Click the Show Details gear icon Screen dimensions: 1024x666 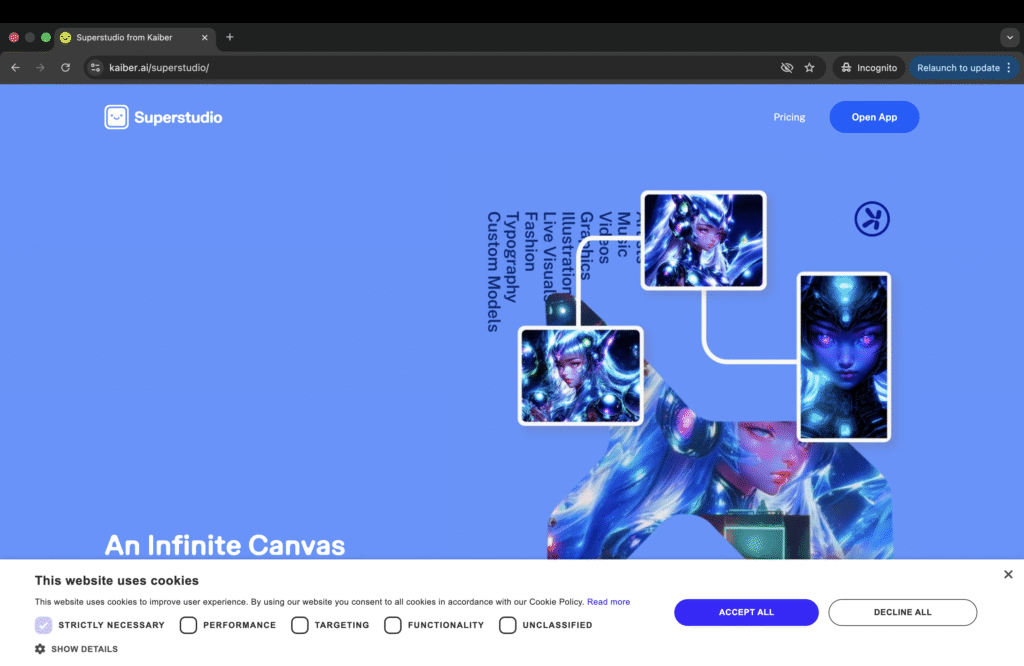coord(40,649)
